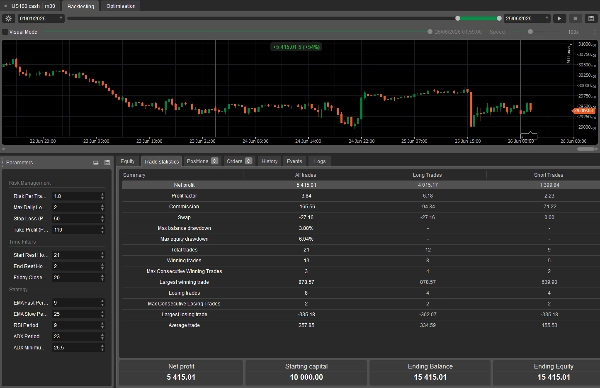The height and width of the screenshot is (388, 600).
Task: Select the Max equity drawdown row
Action: tap(361, 239)
